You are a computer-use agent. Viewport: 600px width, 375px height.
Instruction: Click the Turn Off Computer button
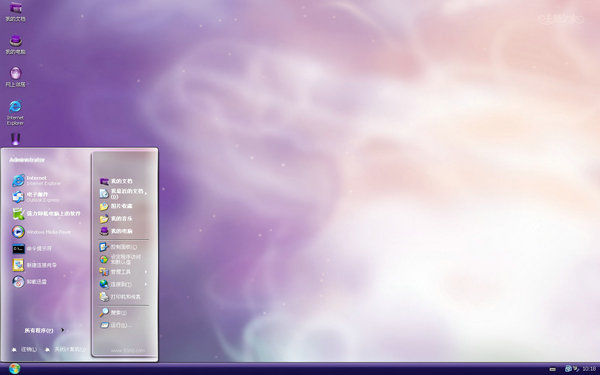65,349
